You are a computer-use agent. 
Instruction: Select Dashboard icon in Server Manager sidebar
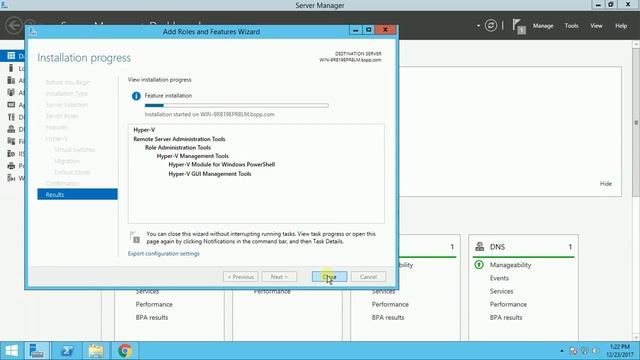click(x=11, y=56)
